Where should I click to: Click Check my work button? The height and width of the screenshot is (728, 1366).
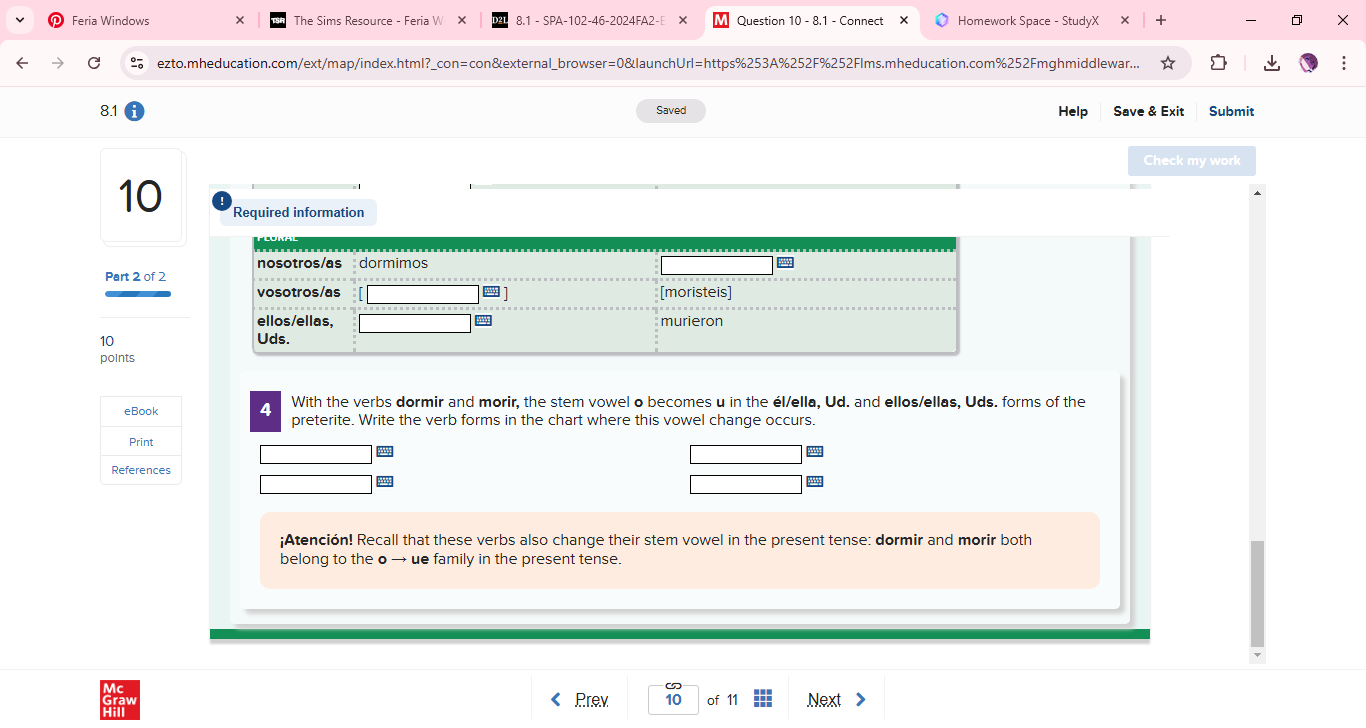1192,161
